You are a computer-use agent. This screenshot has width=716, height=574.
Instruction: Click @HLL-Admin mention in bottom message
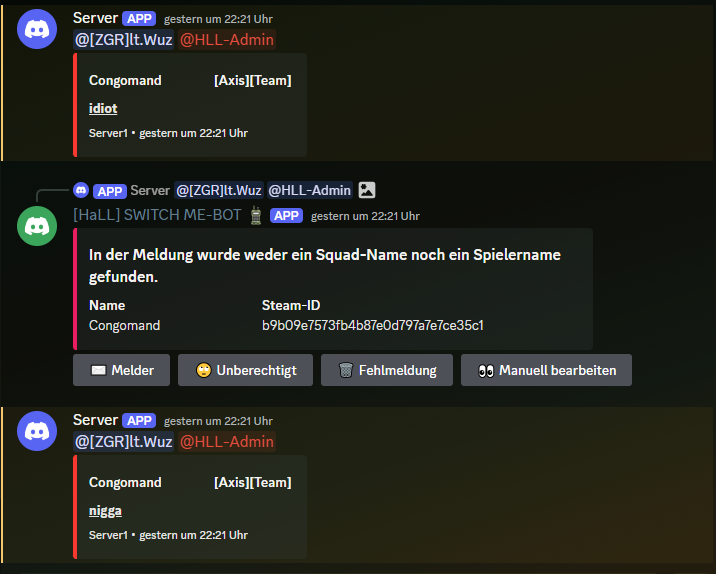tap(227, 442)
